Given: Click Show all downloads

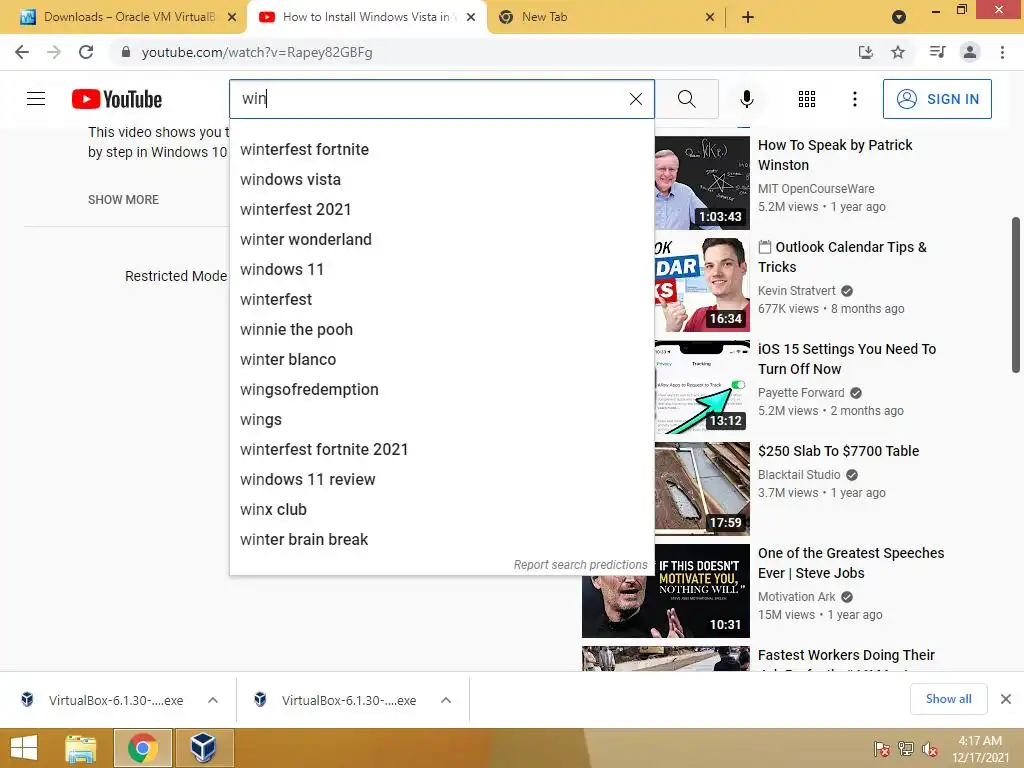Looking at the screenshot, I should click(948, 699).
